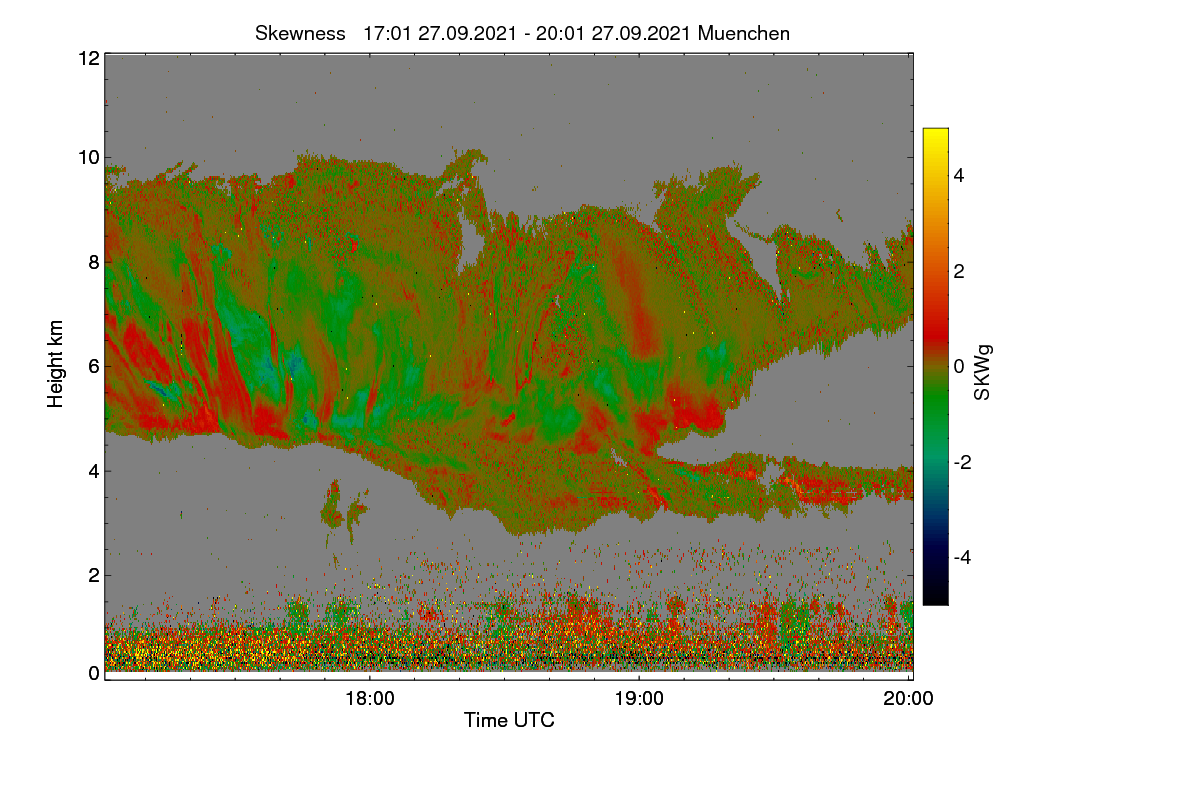
Task: Click the 'Time UTC' x-axis label
Action: (x=509, y=720)
